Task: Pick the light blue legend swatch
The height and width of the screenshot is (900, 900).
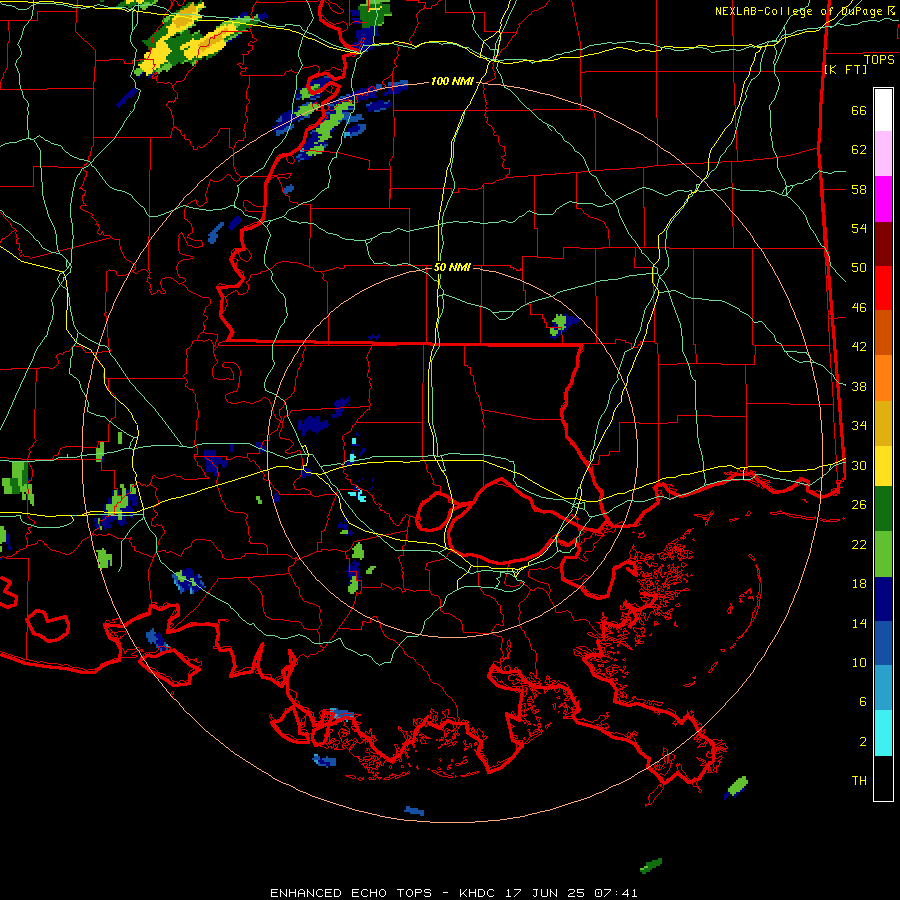Action: click(x=883, y=688)
